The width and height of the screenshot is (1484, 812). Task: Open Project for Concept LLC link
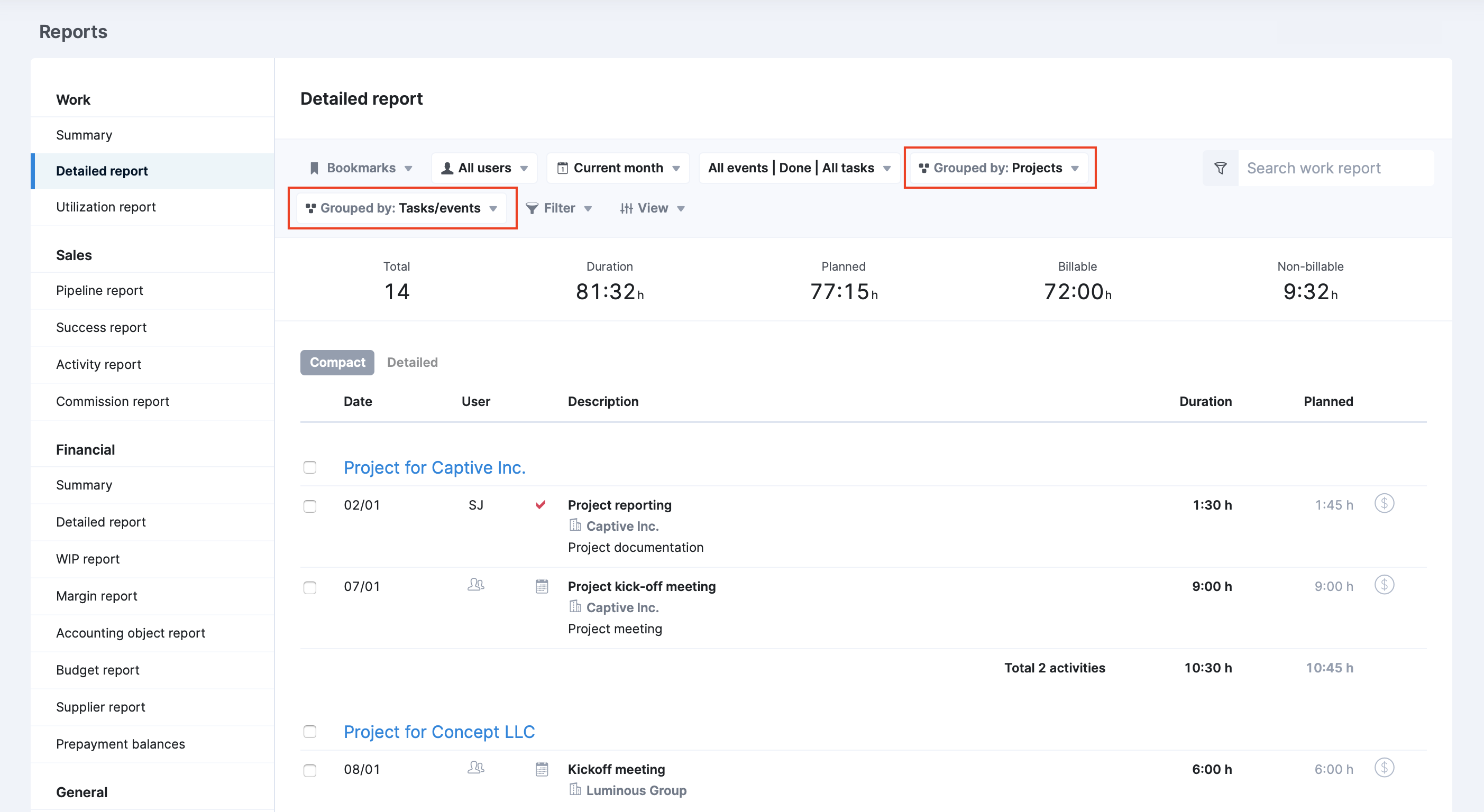(x=439, y=731)
